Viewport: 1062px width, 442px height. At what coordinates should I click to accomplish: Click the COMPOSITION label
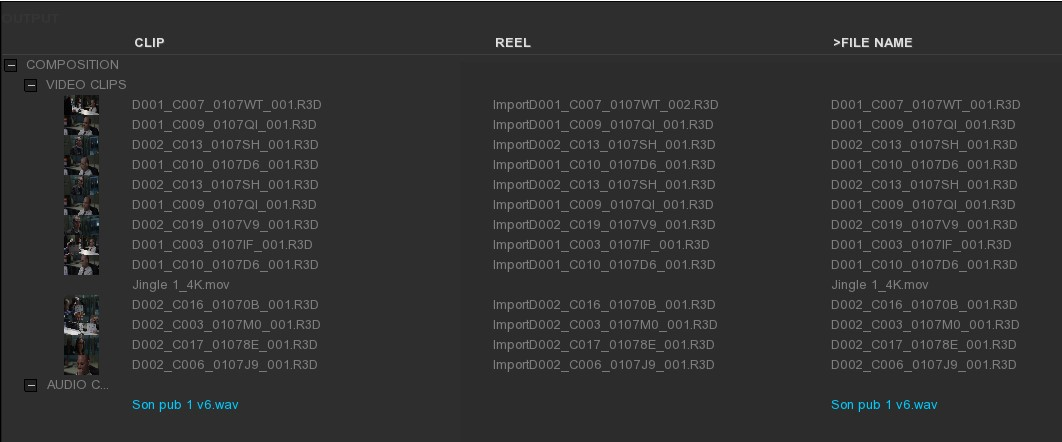(x=72, y=65)
